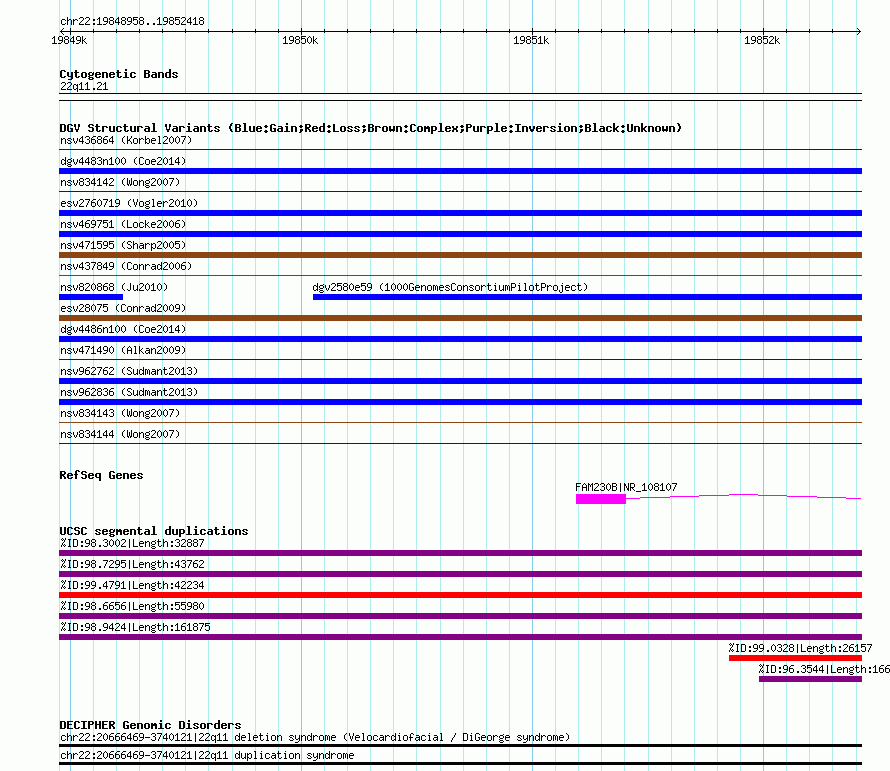Select UCSC segmental duplications track heading

point(154,531)
